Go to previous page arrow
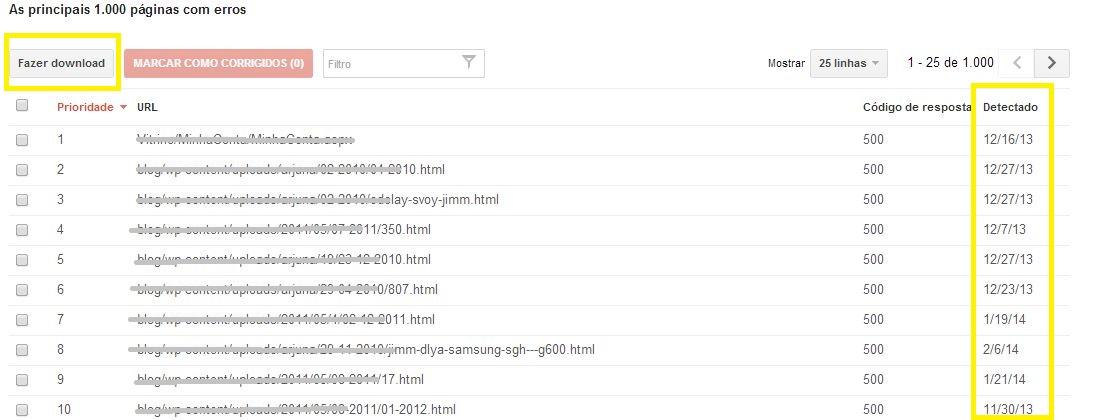 point(1017,63)
